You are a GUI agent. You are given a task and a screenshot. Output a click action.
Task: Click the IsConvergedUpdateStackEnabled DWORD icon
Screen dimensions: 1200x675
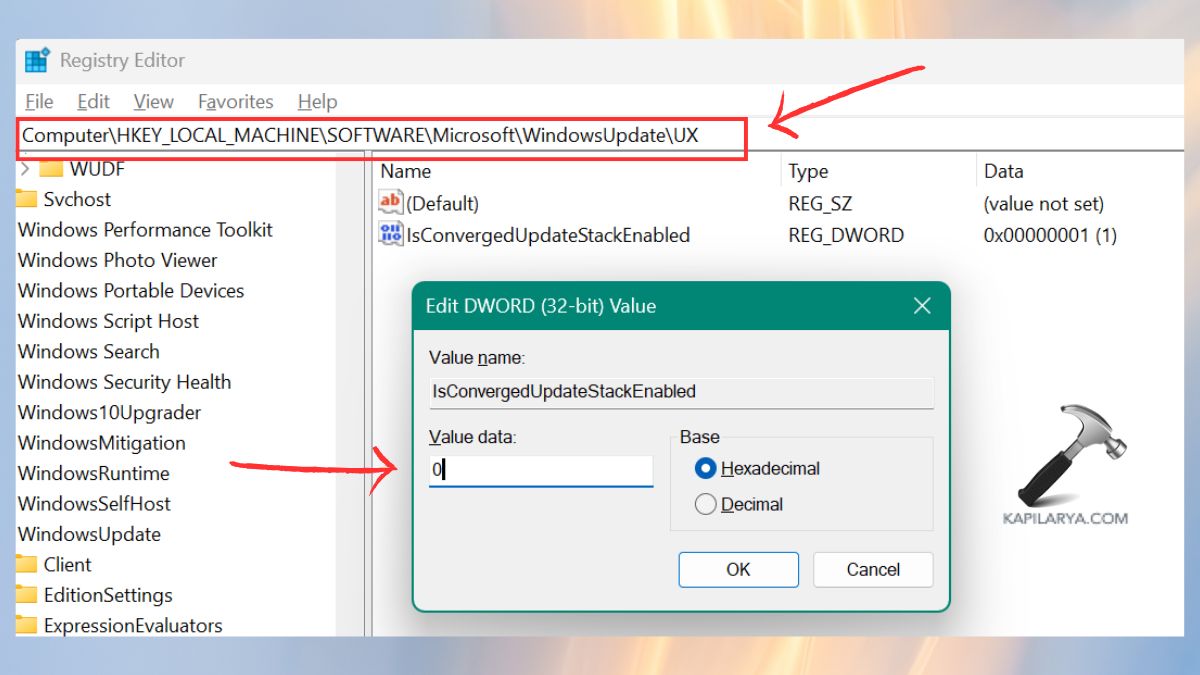click(x=391, y=235)
